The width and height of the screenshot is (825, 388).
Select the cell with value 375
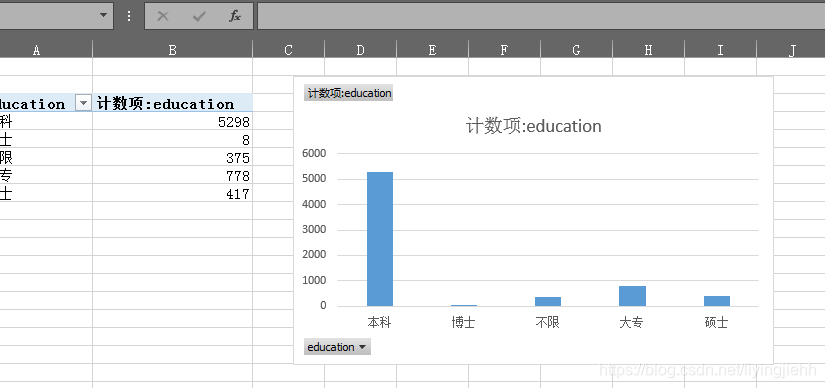[173, 157]
